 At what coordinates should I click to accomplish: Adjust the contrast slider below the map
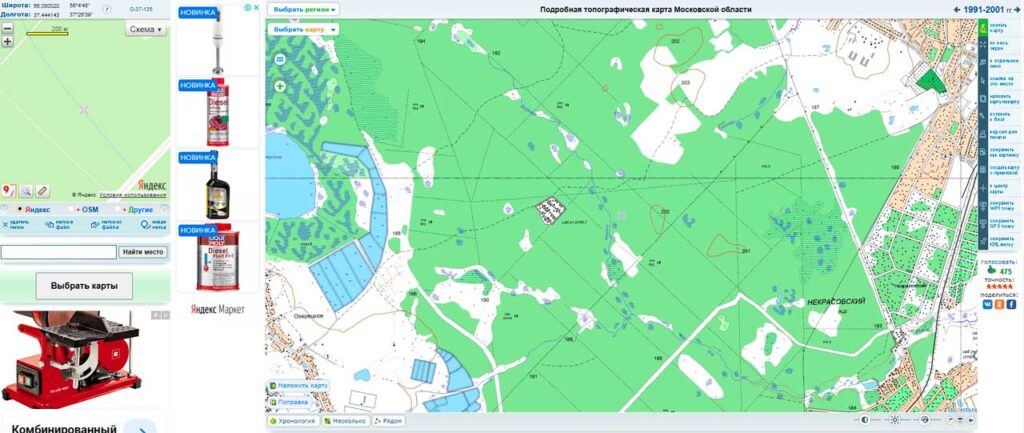pyautogui.click(x=865, y=420)
